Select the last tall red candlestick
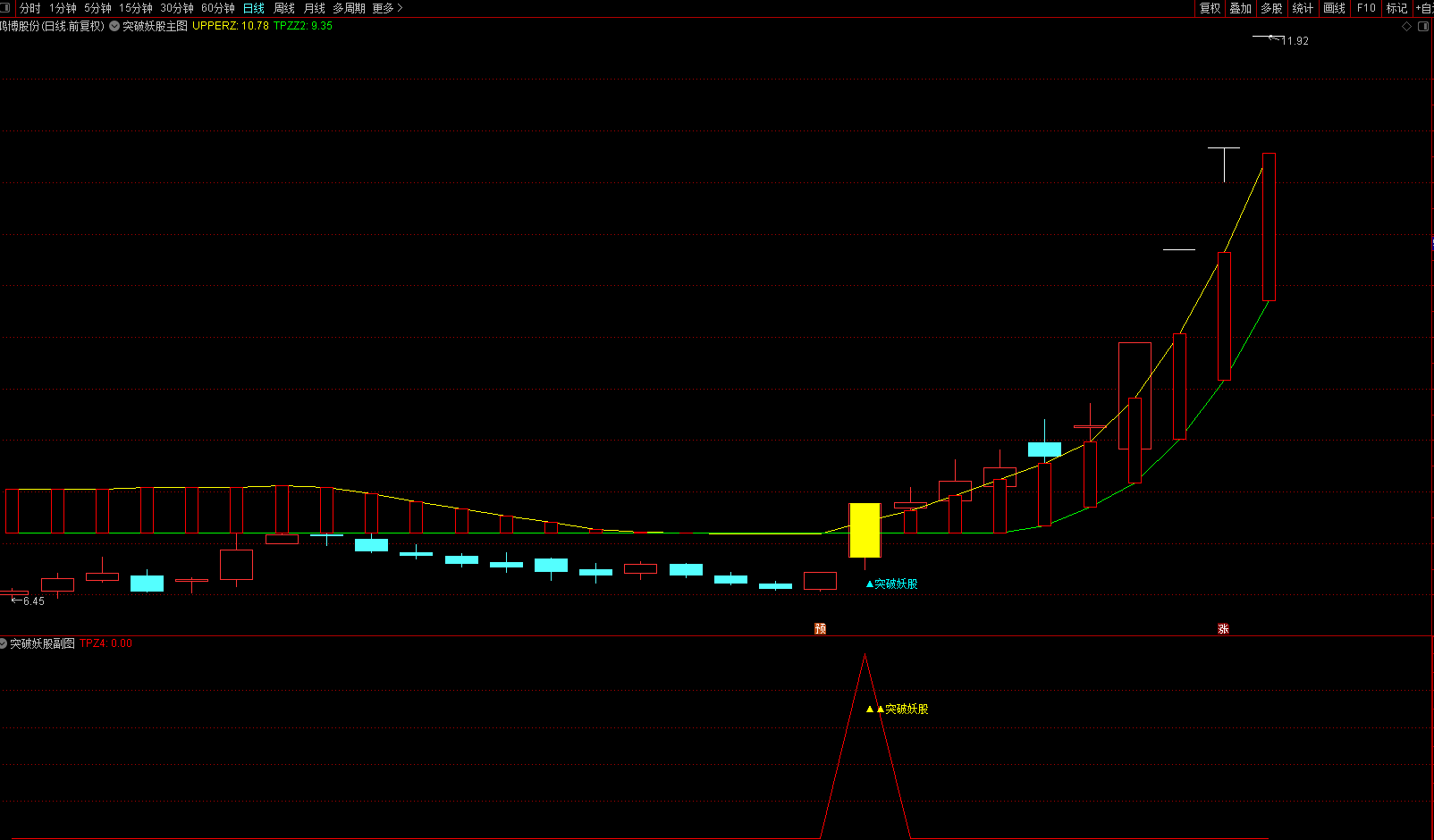This screenshot has width=1434, height=840. click(1269, 227)
